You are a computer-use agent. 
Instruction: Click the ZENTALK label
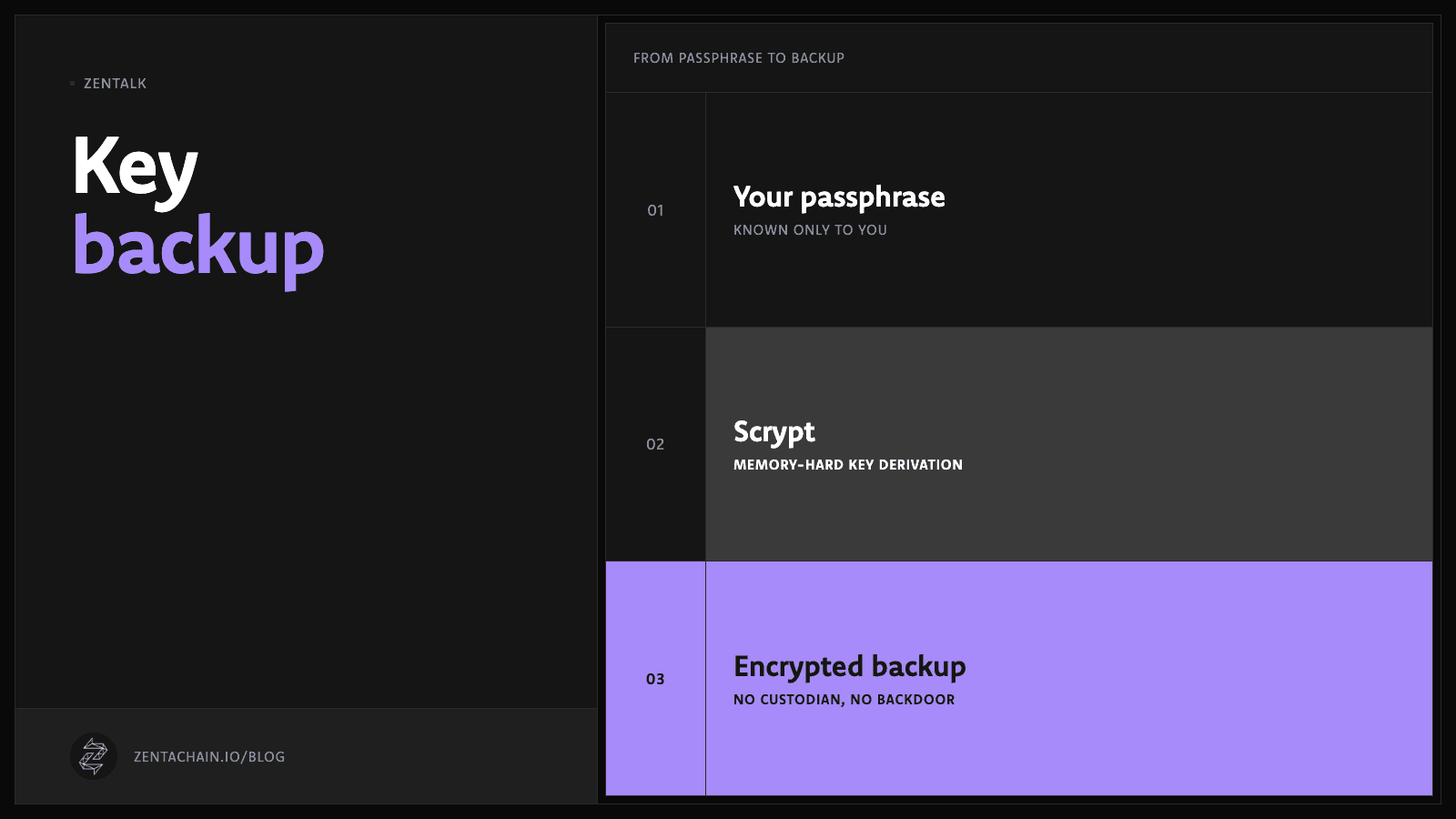click(115, 84)
